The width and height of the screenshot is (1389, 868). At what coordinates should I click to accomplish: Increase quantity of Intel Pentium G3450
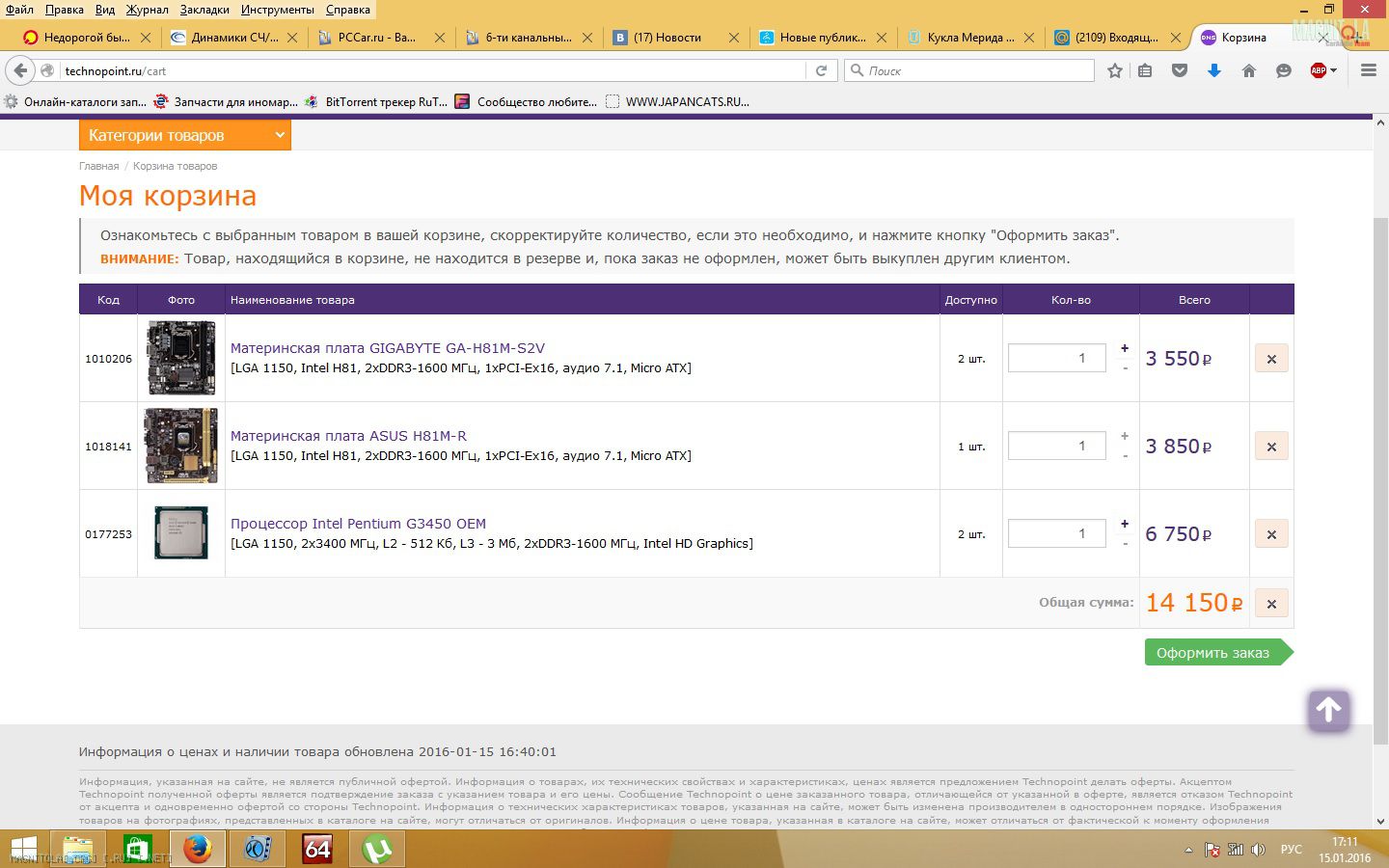click(x=1125, y=524)
